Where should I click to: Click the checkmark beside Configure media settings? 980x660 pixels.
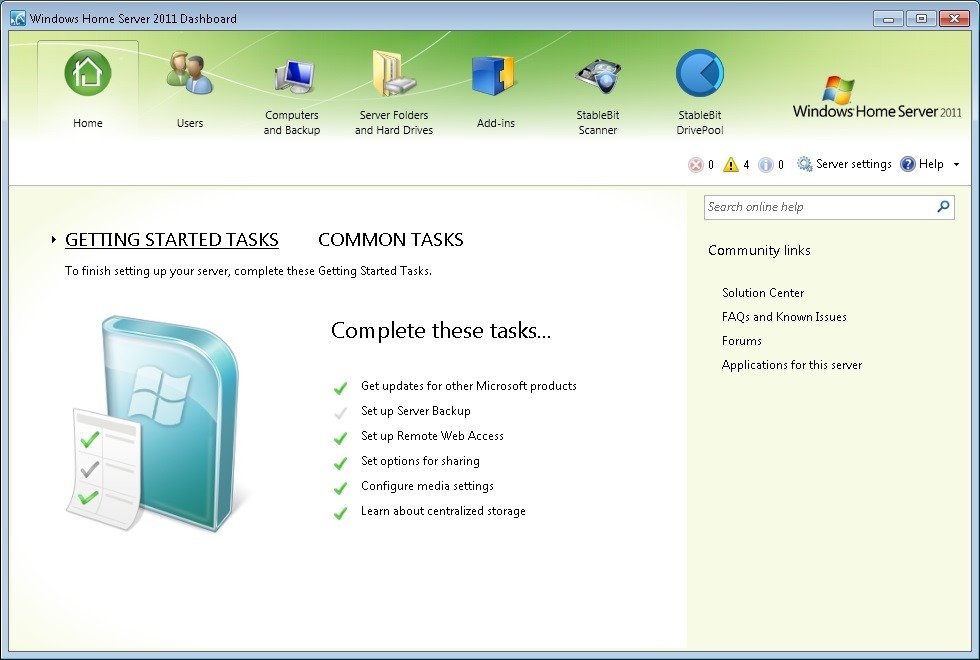[x=340, y=488]
